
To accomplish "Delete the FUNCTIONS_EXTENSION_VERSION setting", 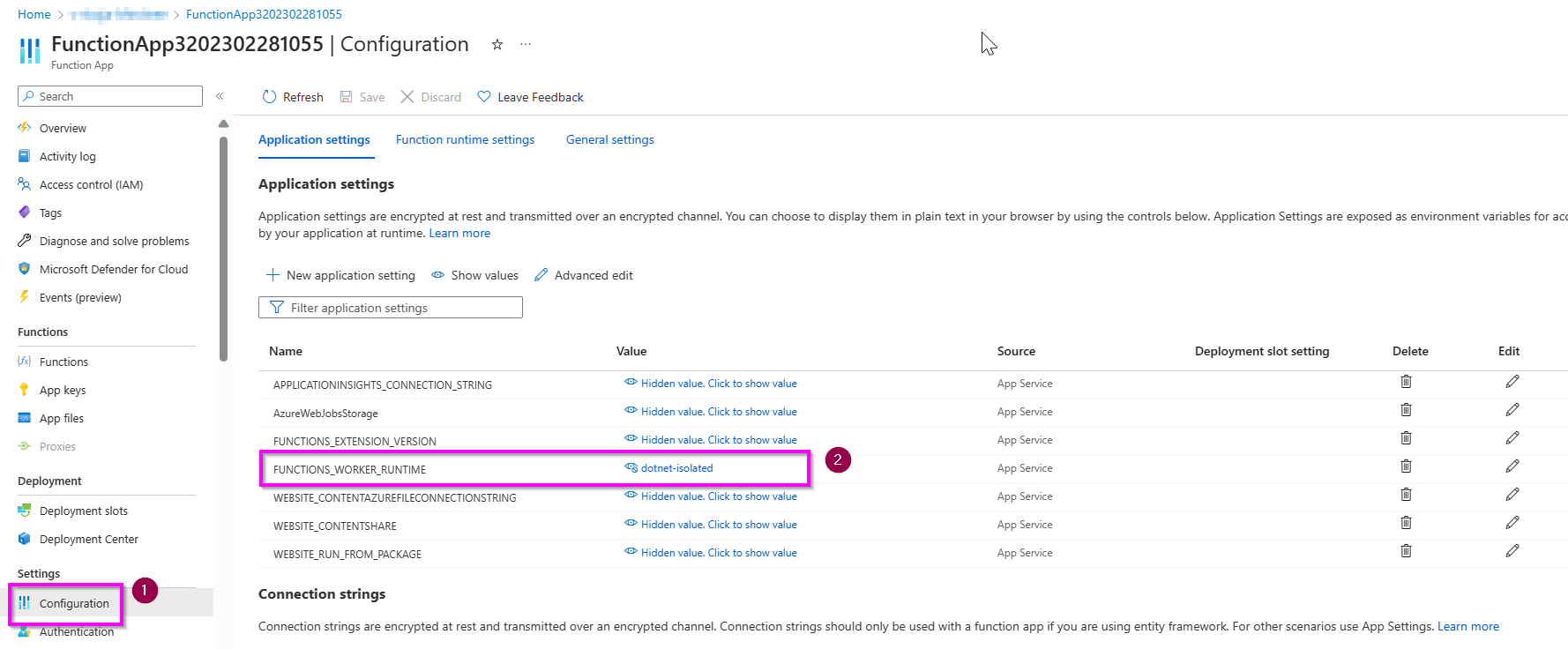I will pyautogui.click(x=1406, y=438).
